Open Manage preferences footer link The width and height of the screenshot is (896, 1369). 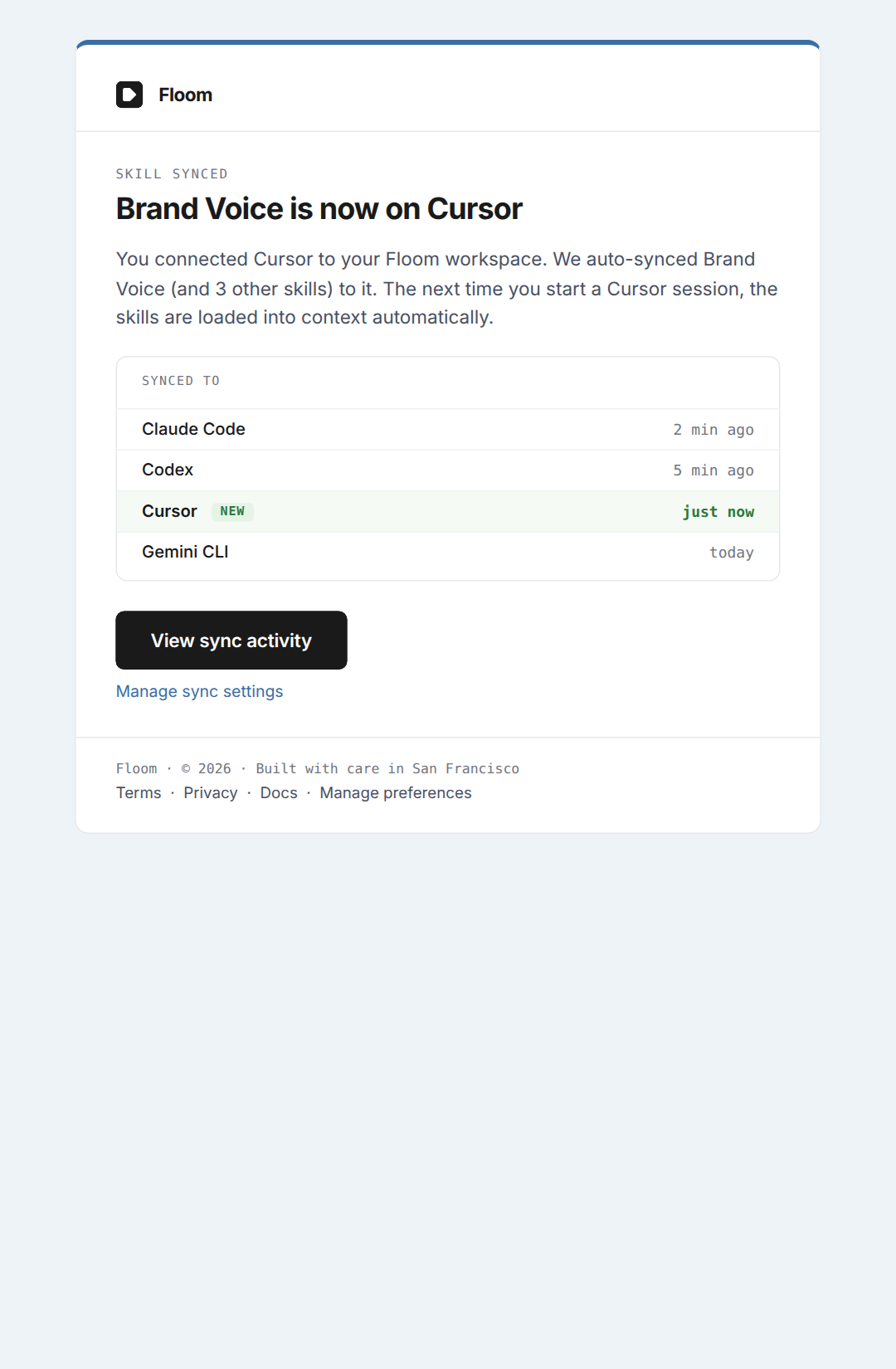(x=396, y=792)
